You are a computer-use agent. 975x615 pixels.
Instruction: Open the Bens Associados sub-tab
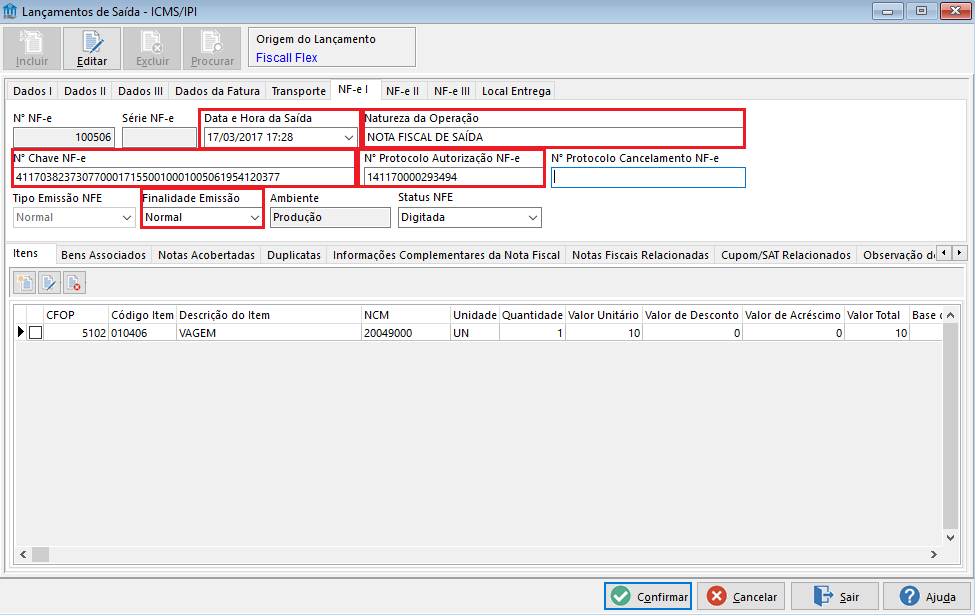pos(104,255)
